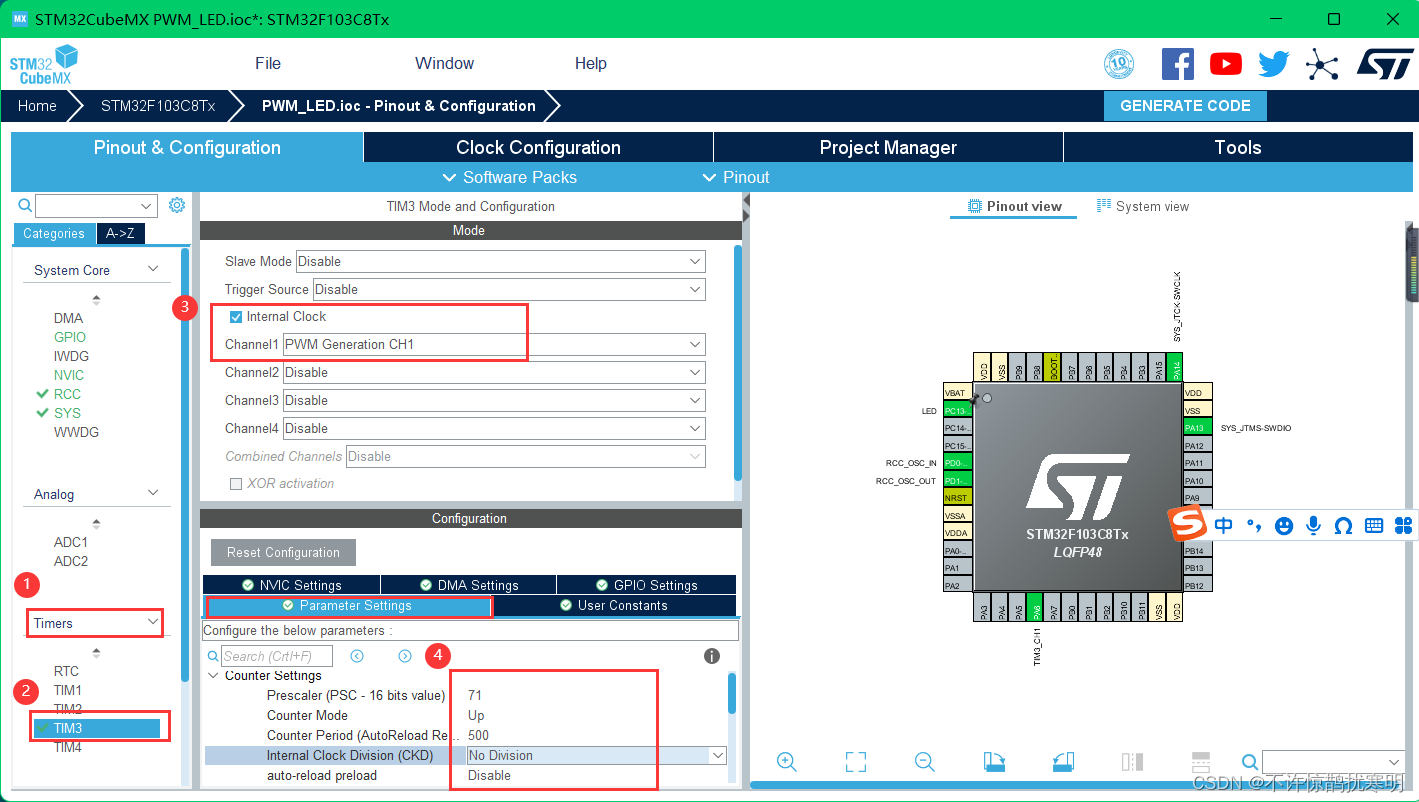This screenshot has height=802, width=1419.
Task: Open the NVIC Settings tab
Action: [291, 585]
